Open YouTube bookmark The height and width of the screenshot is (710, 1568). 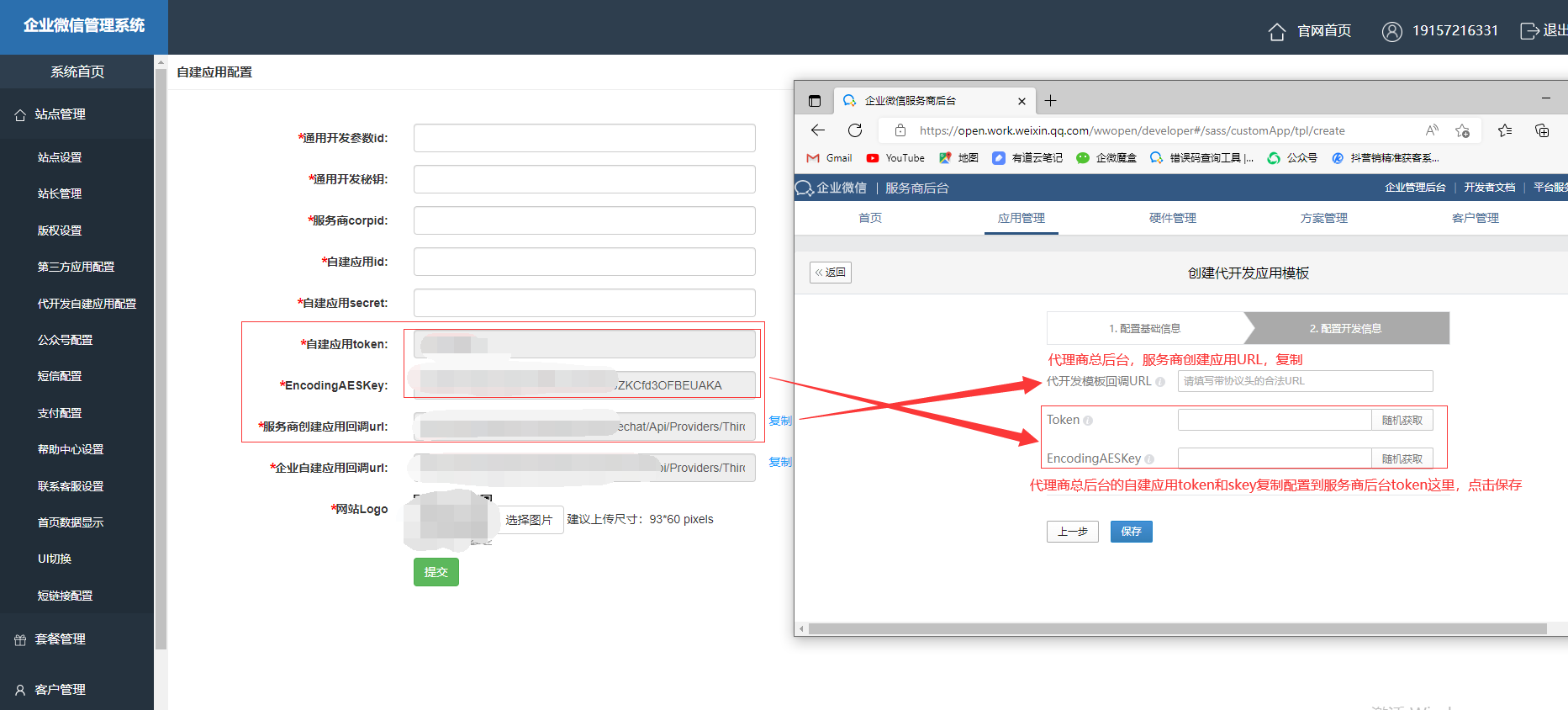pyautogui.click(x=895, y=158)
